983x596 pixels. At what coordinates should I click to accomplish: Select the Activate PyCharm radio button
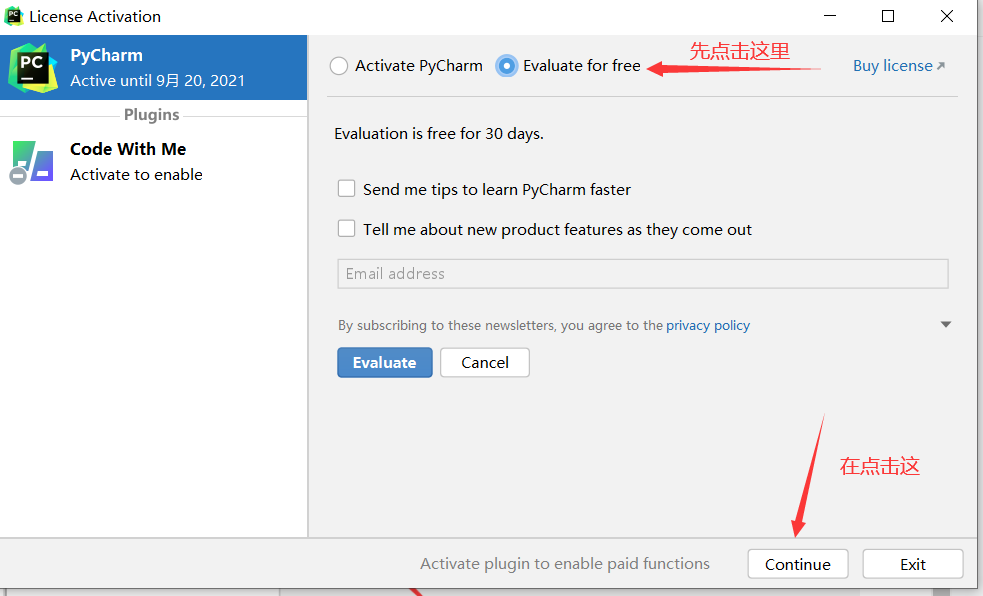(339, 66)
